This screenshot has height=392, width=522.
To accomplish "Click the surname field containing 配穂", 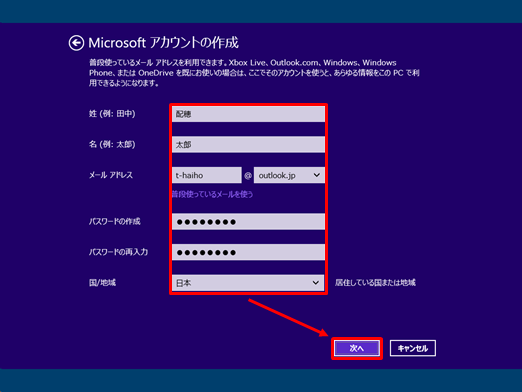I will [248, 114].
